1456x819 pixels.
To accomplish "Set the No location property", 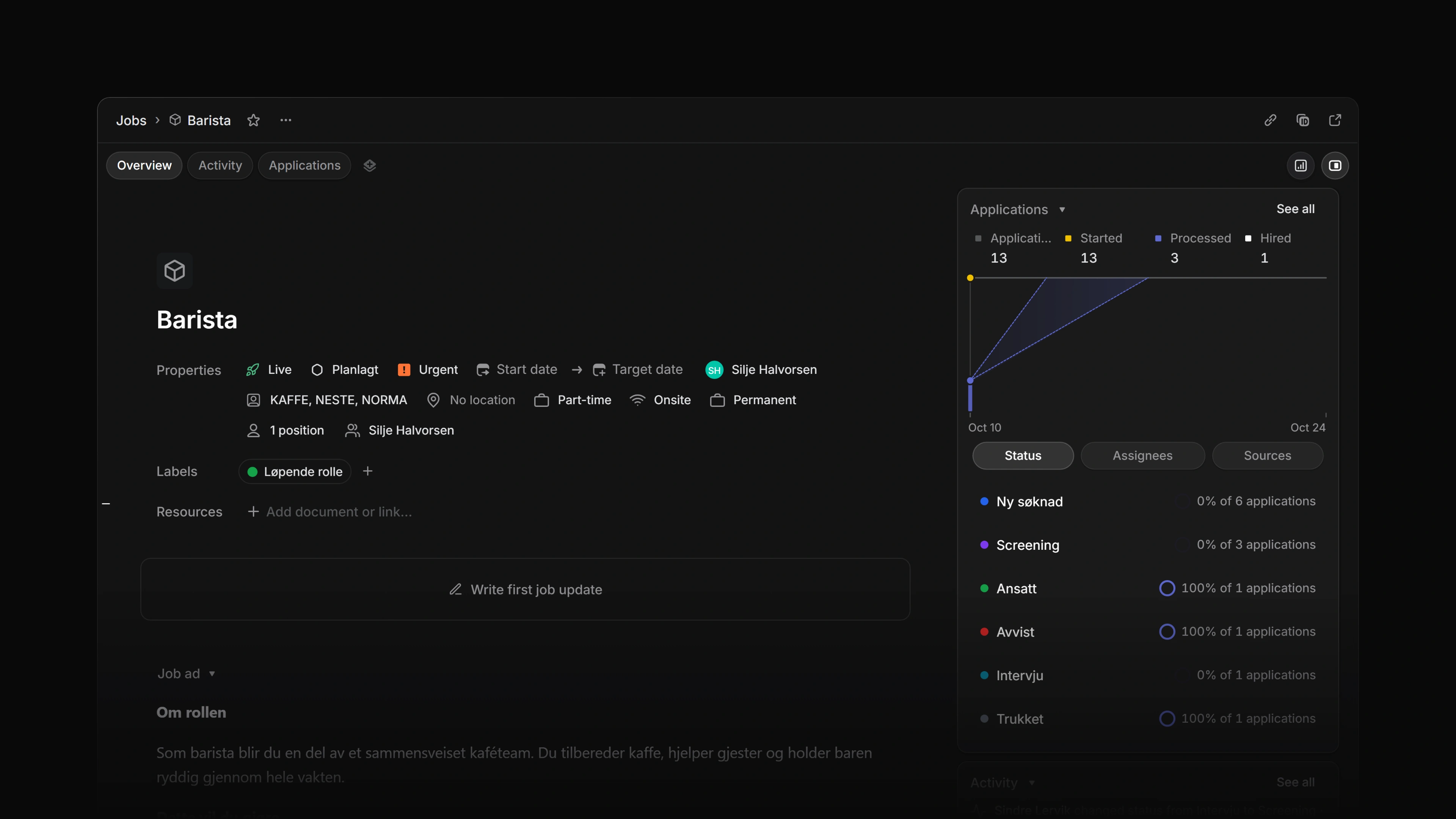I will pyautogui.click(x=471, y=400).
